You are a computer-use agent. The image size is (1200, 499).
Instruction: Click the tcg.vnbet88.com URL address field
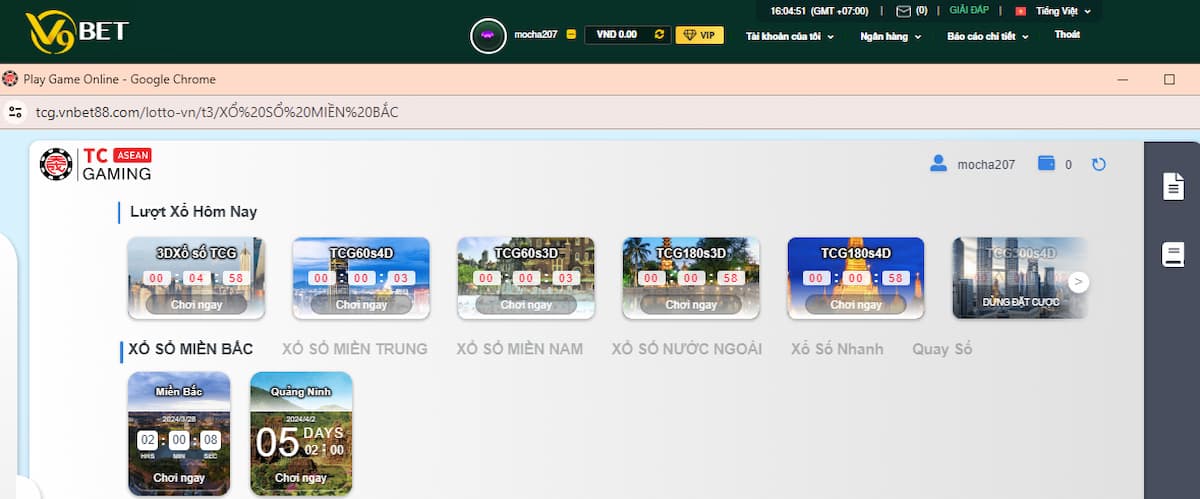(x=217, y=112)
